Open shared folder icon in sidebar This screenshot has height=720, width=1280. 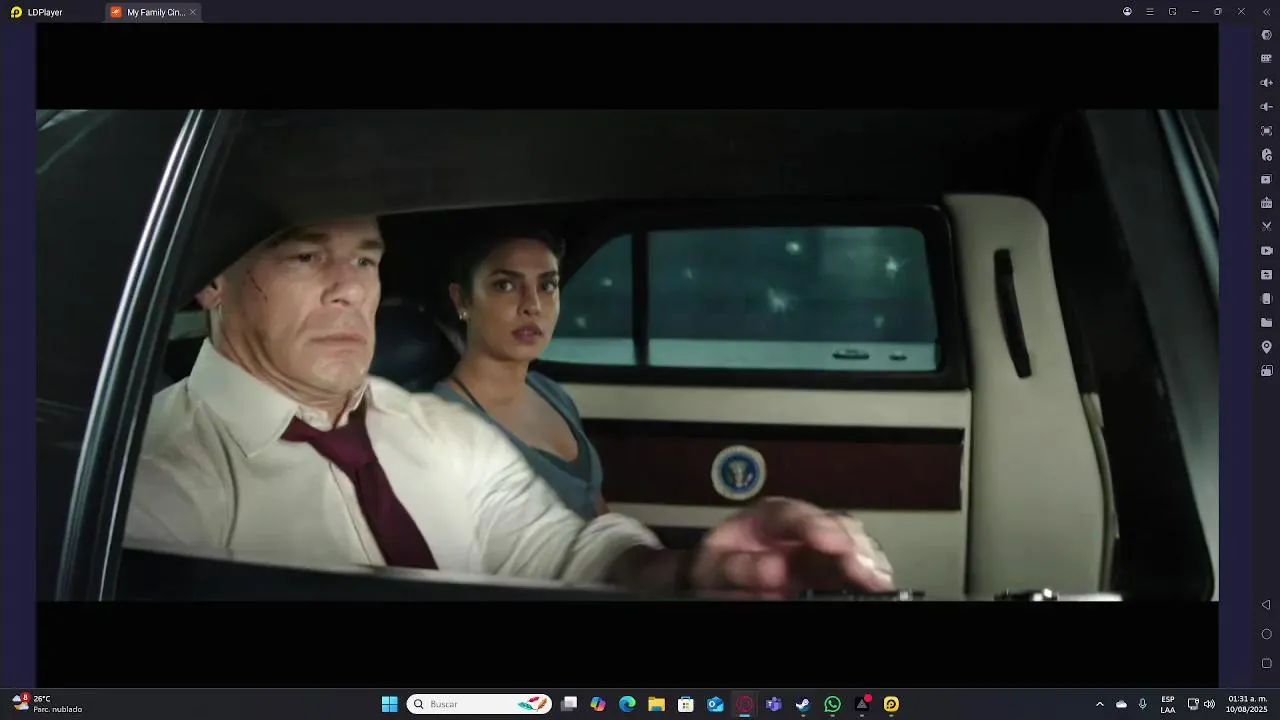(x=1266, y=323)
